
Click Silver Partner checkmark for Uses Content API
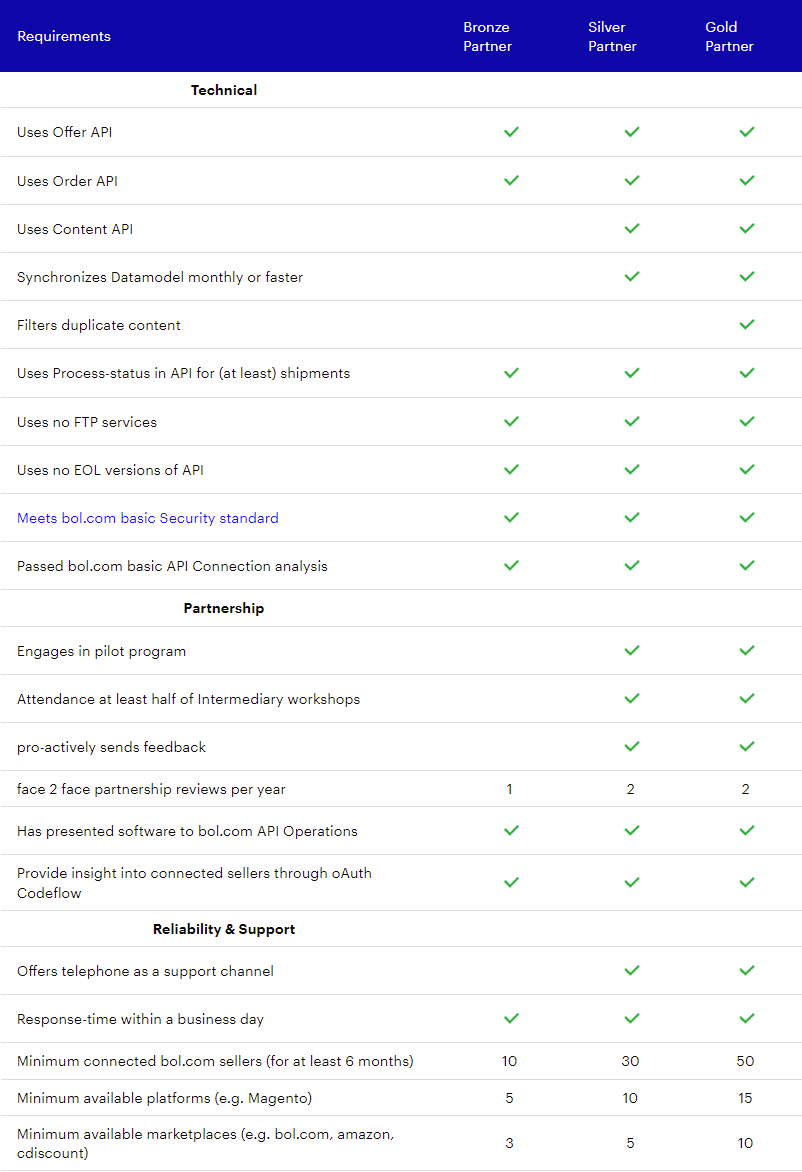pyautogui.click(x=632, y=228)
